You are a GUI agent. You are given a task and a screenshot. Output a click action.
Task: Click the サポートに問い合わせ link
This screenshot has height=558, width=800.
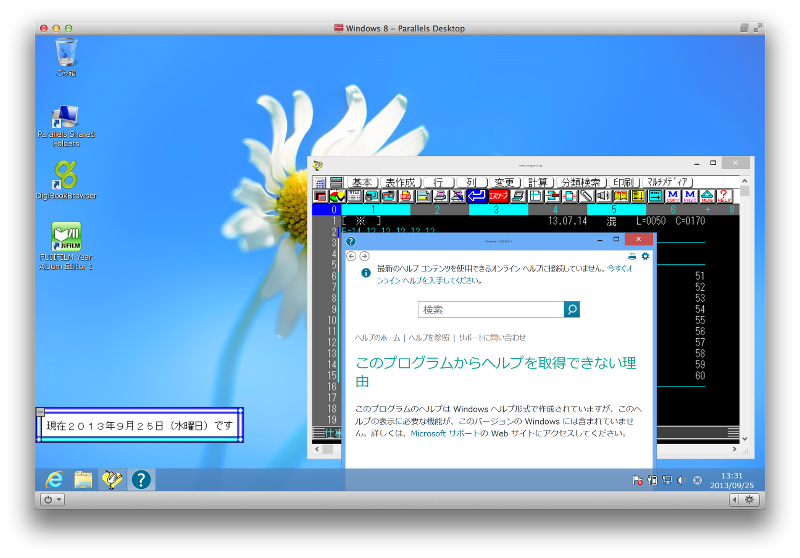point(492,338)
